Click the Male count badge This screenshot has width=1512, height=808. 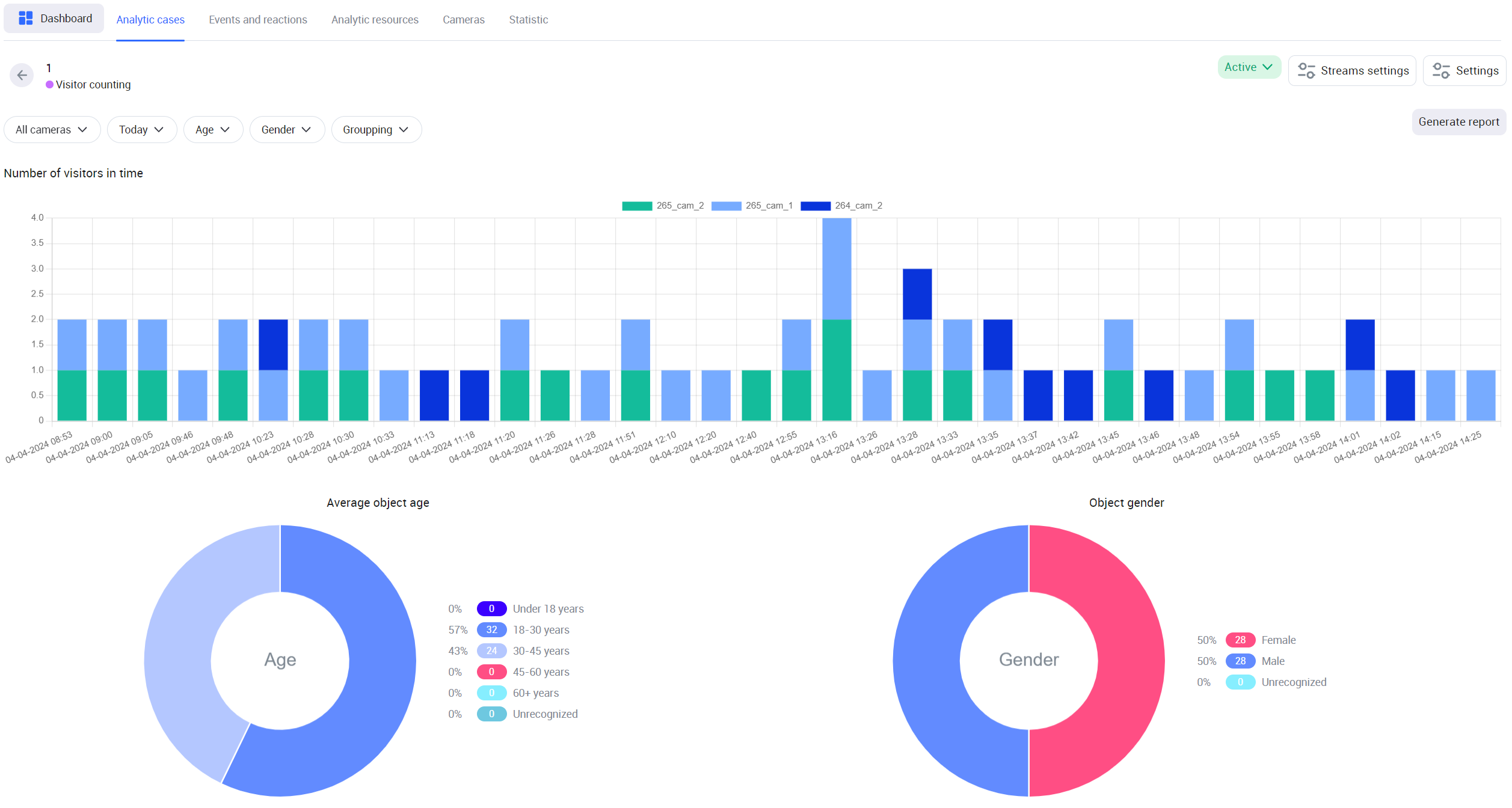pyautogui.click(x=1240, y=661)
